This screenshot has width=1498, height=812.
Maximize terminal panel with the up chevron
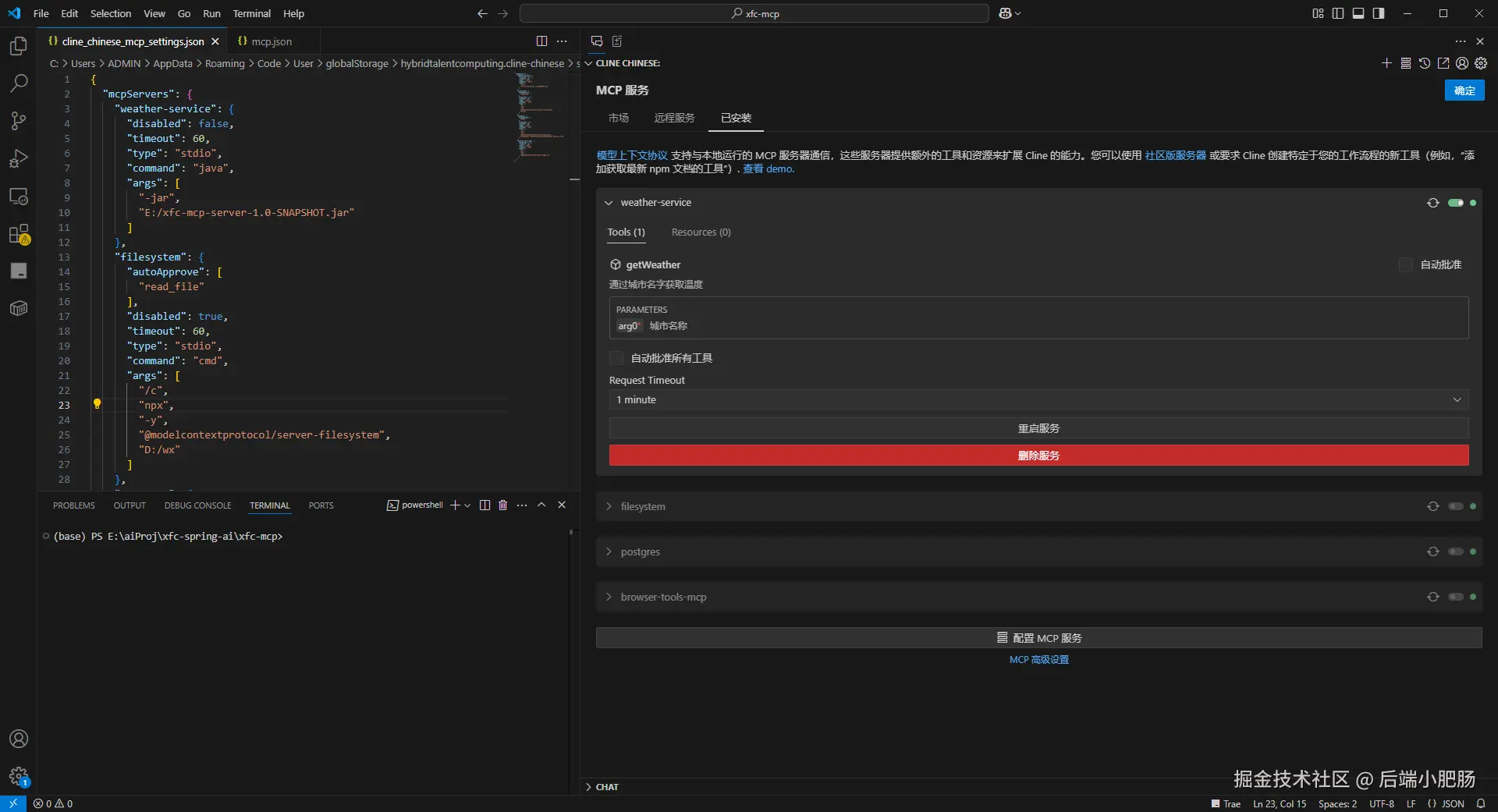coord(541,505)
